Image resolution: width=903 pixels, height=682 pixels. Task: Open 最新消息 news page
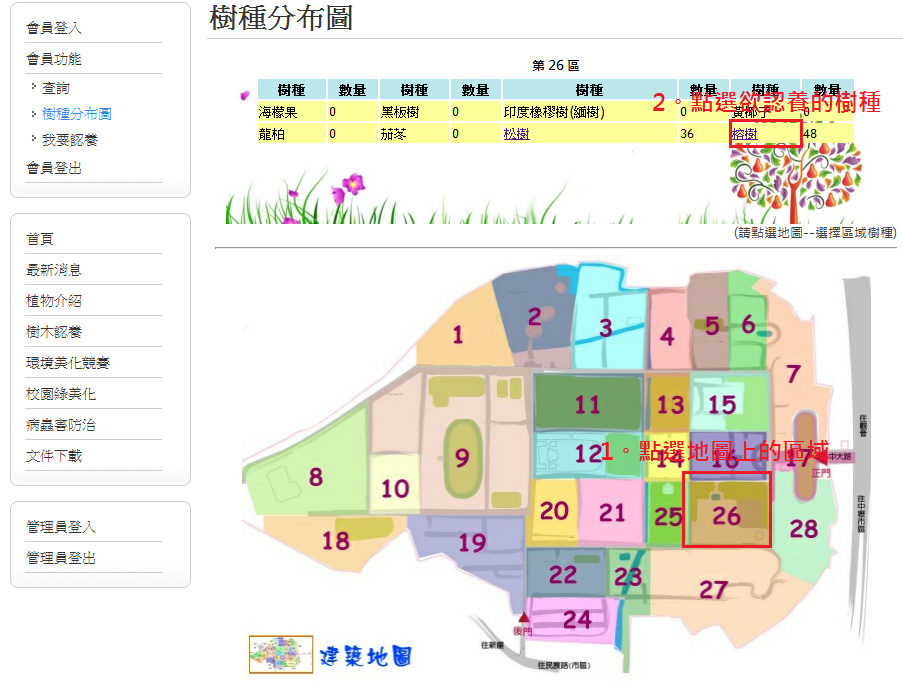click(54, 270)
